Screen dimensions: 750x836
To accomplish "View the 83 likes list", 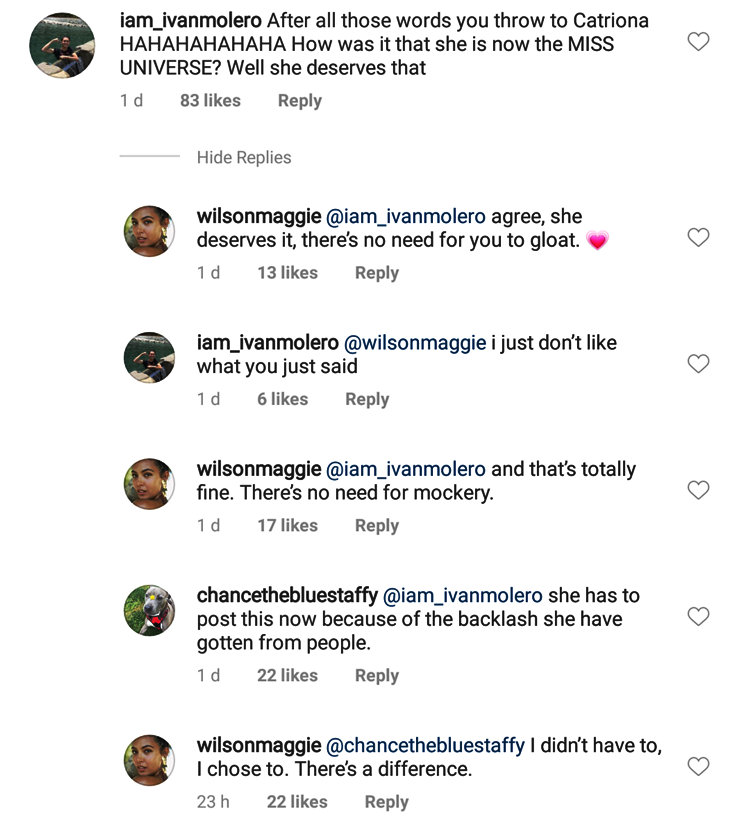I will pos(210,101).
